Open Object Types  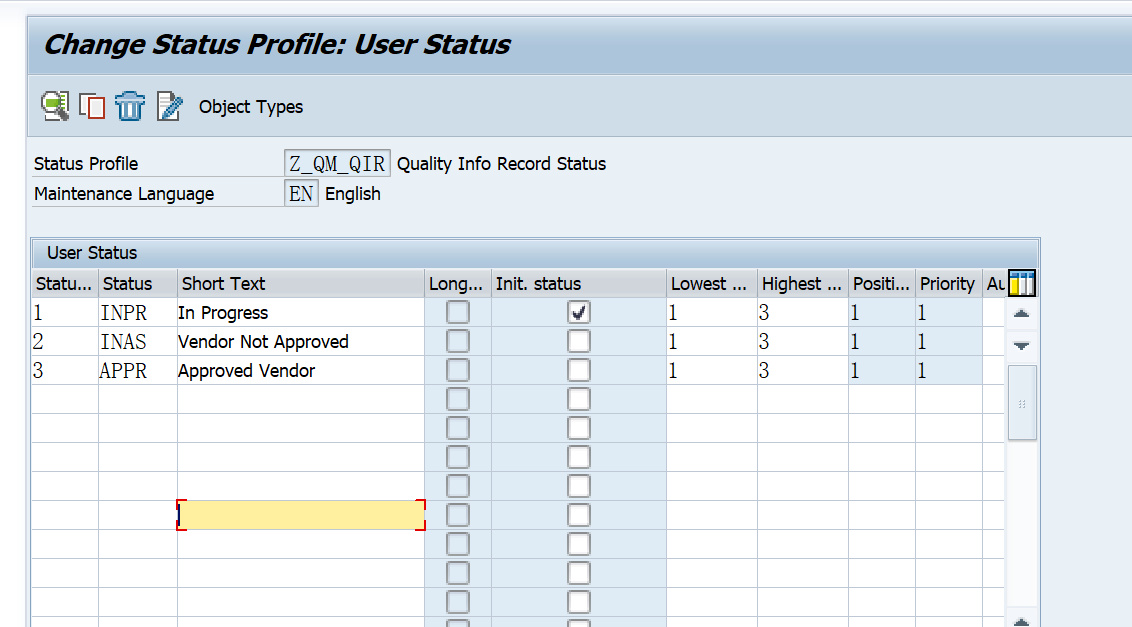pyautogui.click(x=251, y=107)
